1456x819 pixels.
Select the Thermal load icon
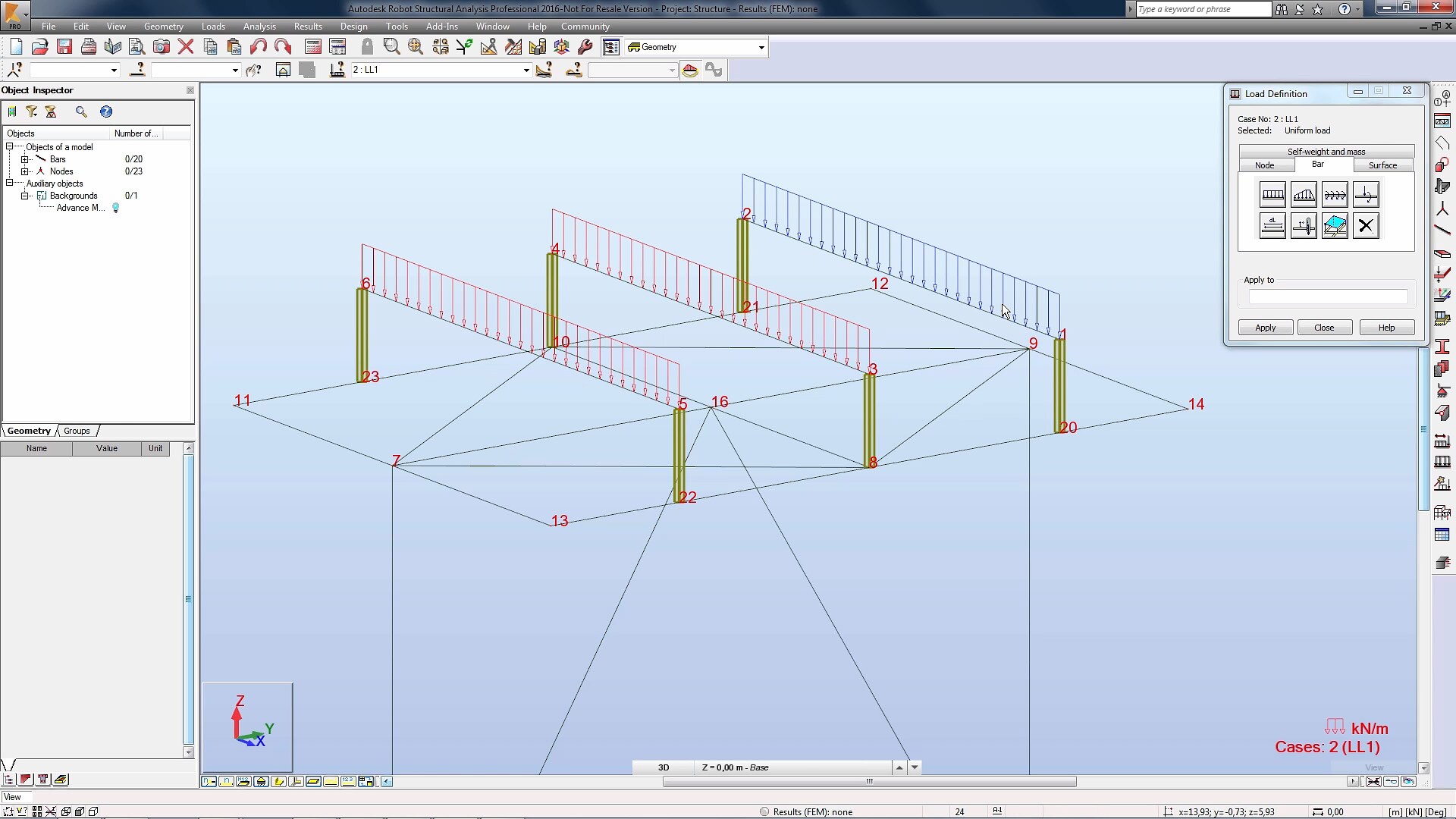point(1304,226)
